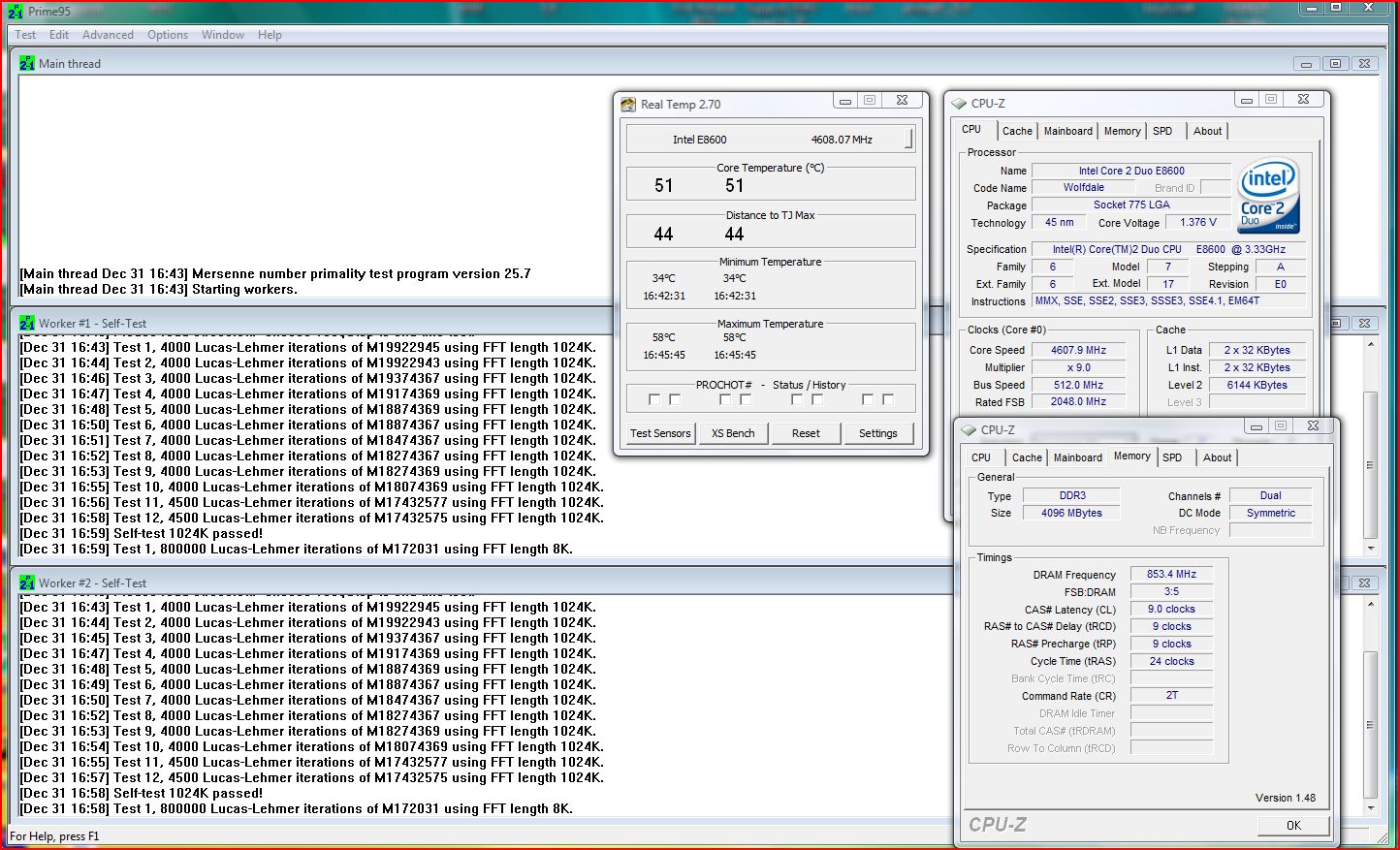Switch to CPU tab in front CPU-Z window
The image size is (1400, 850).
click(981, 457)
